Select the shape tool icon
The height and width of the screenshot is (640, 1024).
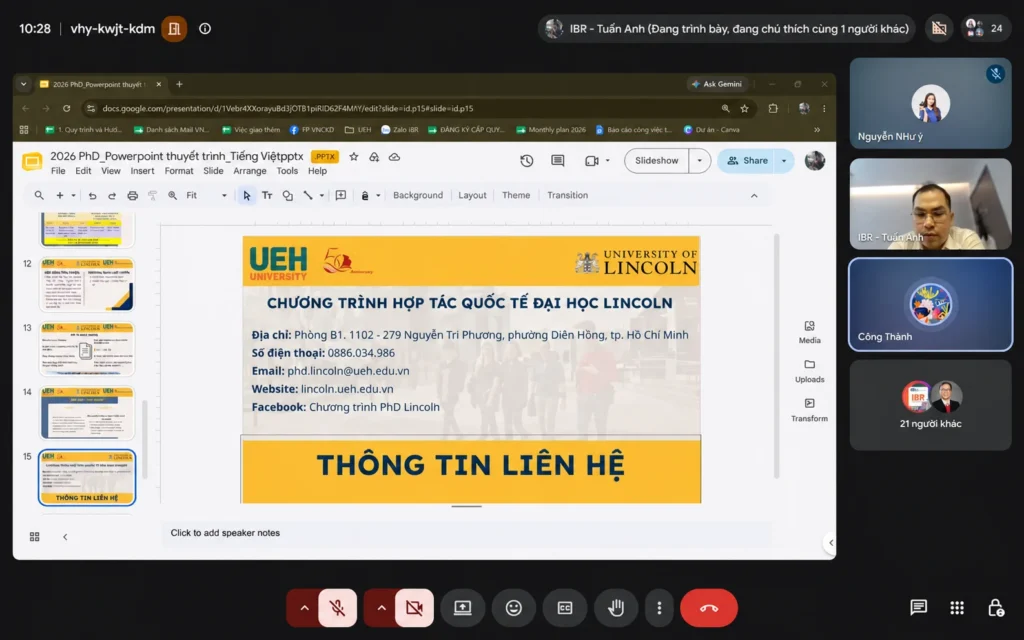click(287, 195)
